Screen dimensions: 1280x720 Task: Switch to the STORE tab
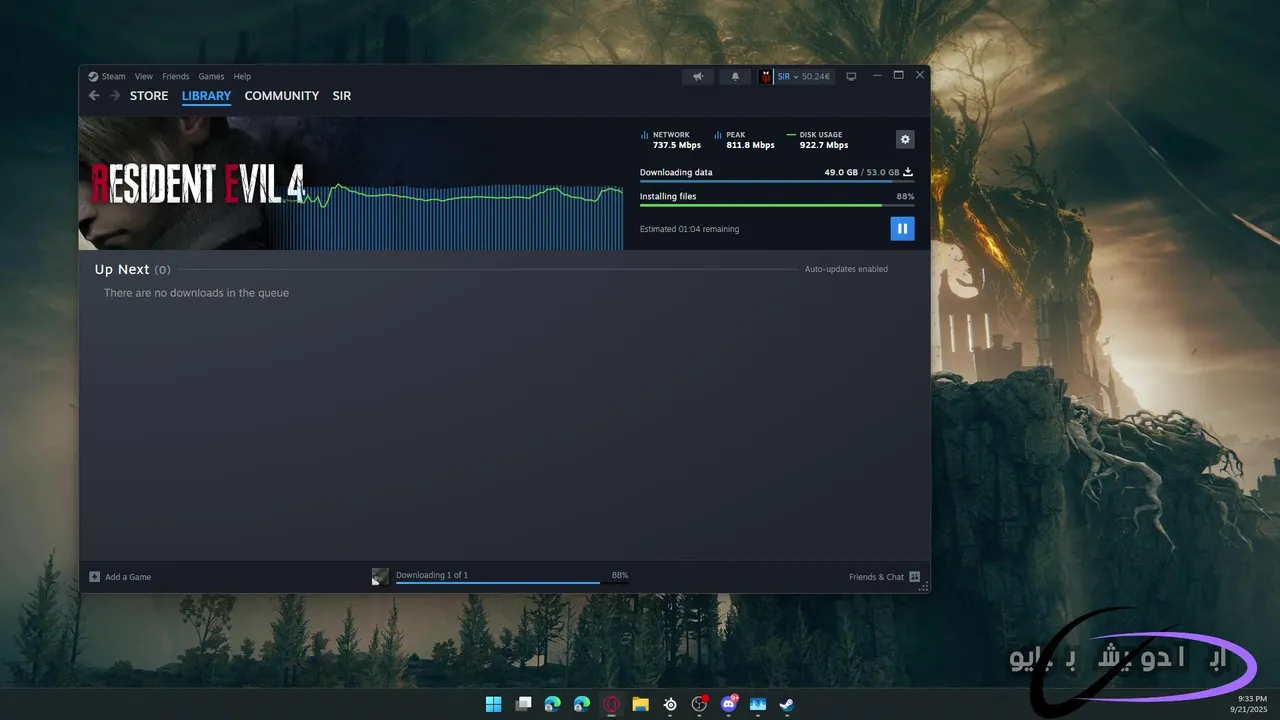pos(149,96)
